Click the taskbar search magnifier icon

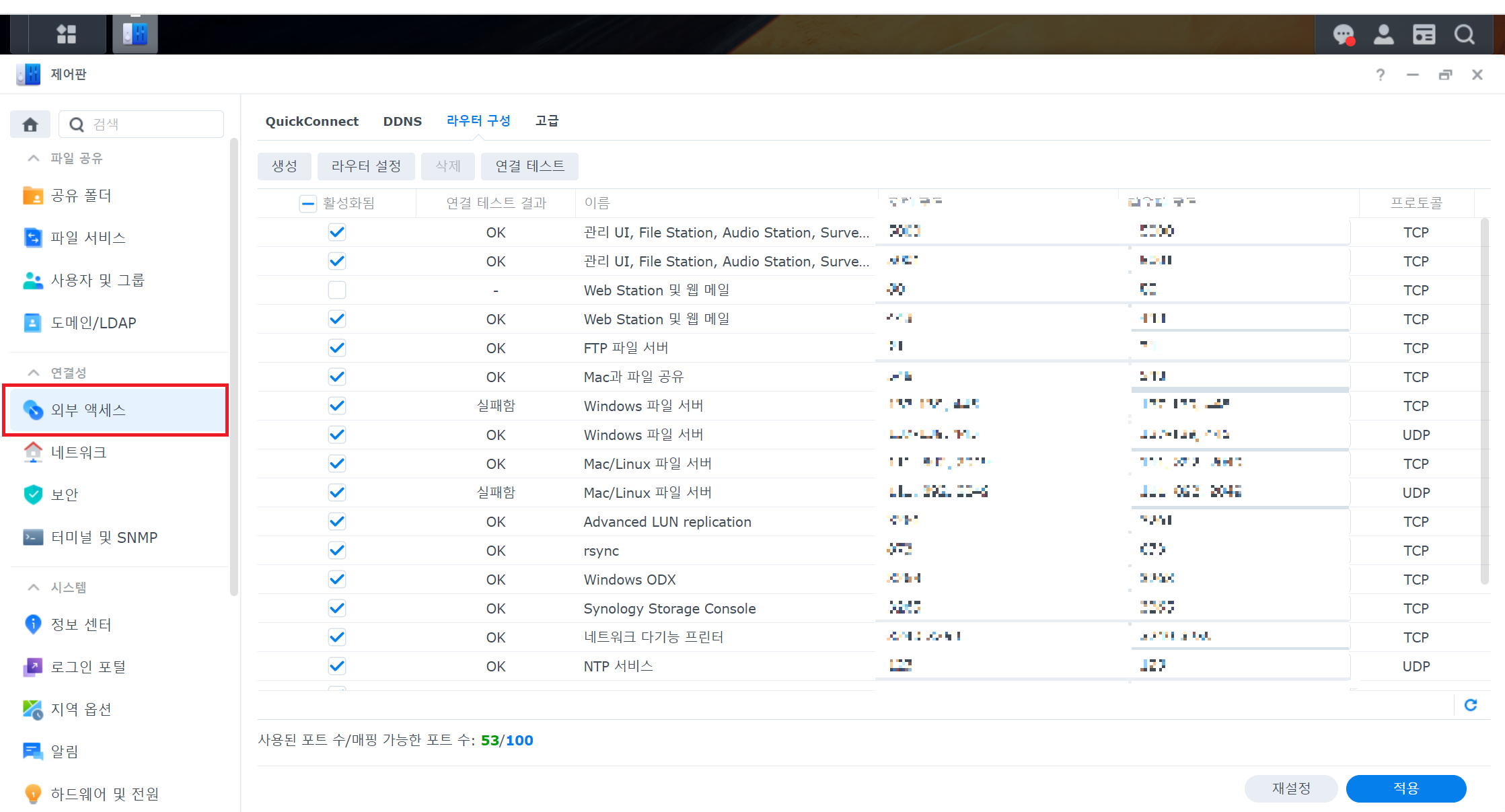pos(1464,34)
